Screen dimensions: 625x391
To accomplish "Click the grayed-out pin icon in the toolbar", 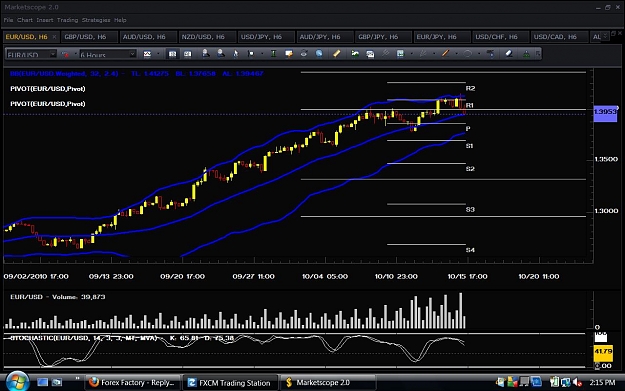I will tap(385, 53).
